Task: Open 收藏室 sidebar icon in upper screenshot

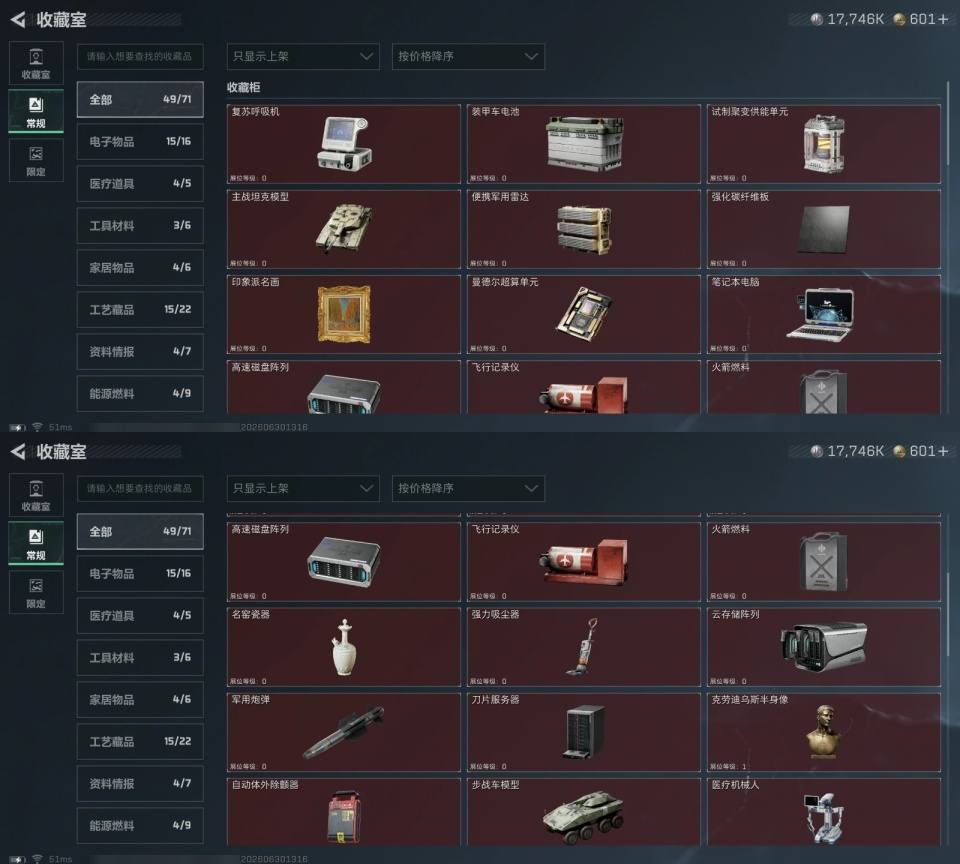Action: [x=36, y=63]
